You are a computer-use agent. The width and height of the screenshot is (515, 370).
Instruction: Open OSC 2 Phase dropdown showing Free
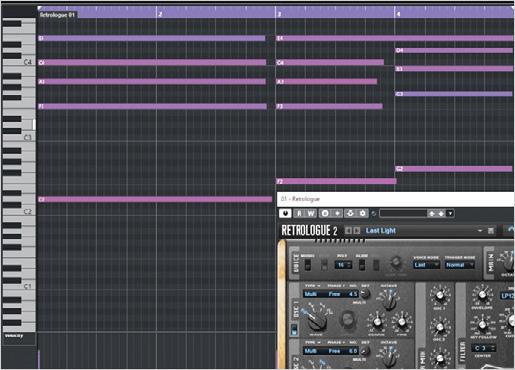pyautogui.click(x=334, y=351)
